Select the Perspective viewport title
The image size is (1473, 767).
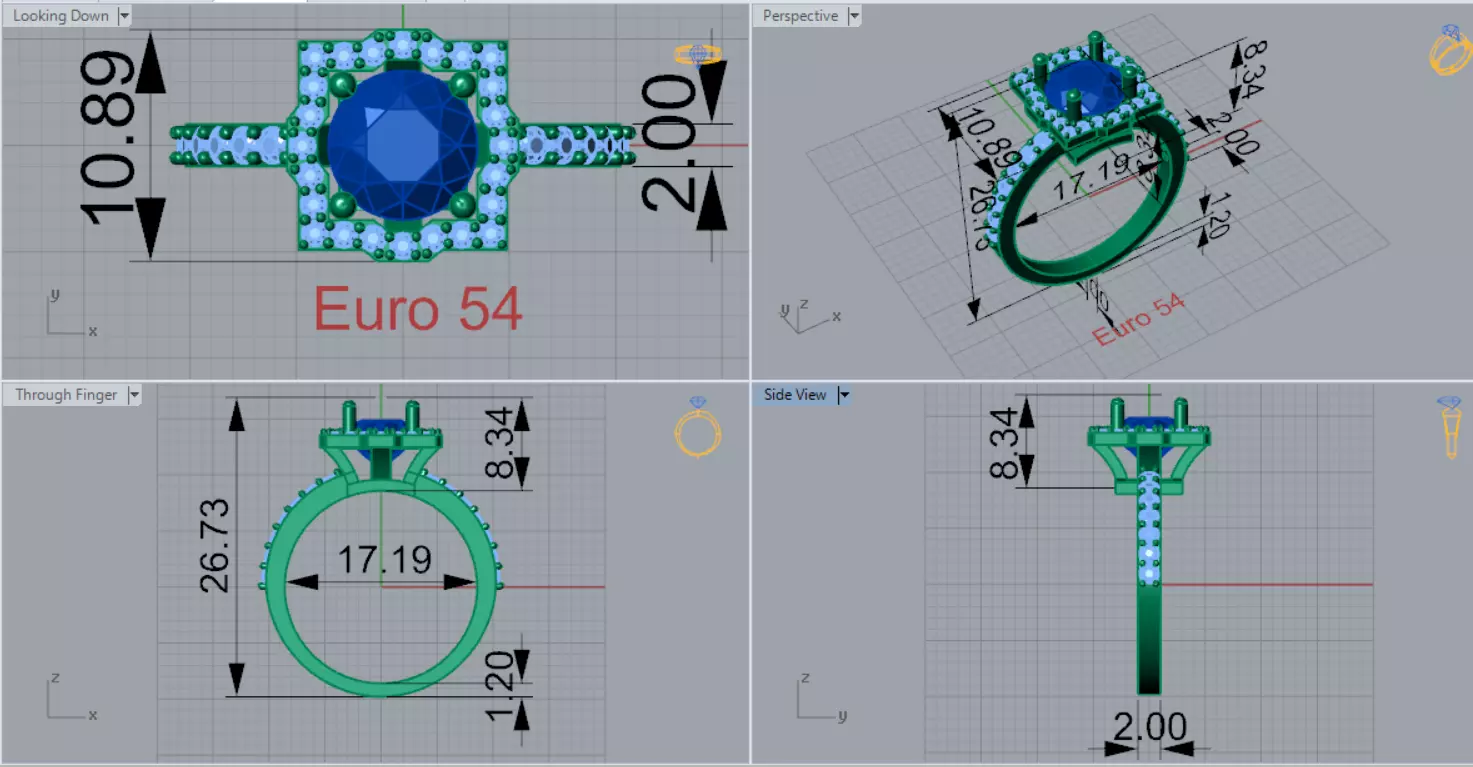[x=800, y=16]
